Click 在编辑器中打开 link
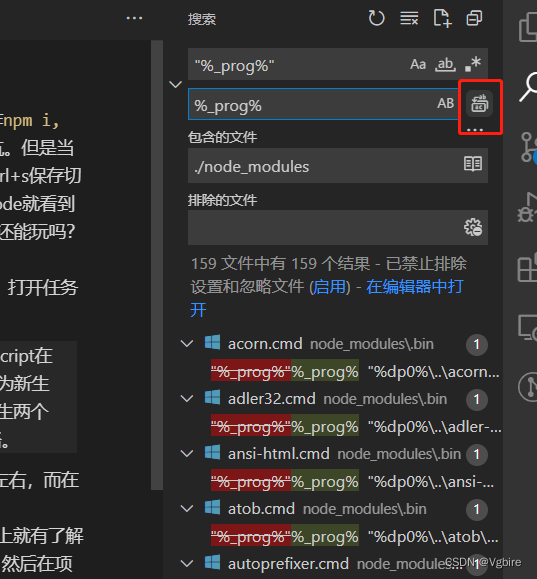The image size is (537, 579). click(326, 298)
